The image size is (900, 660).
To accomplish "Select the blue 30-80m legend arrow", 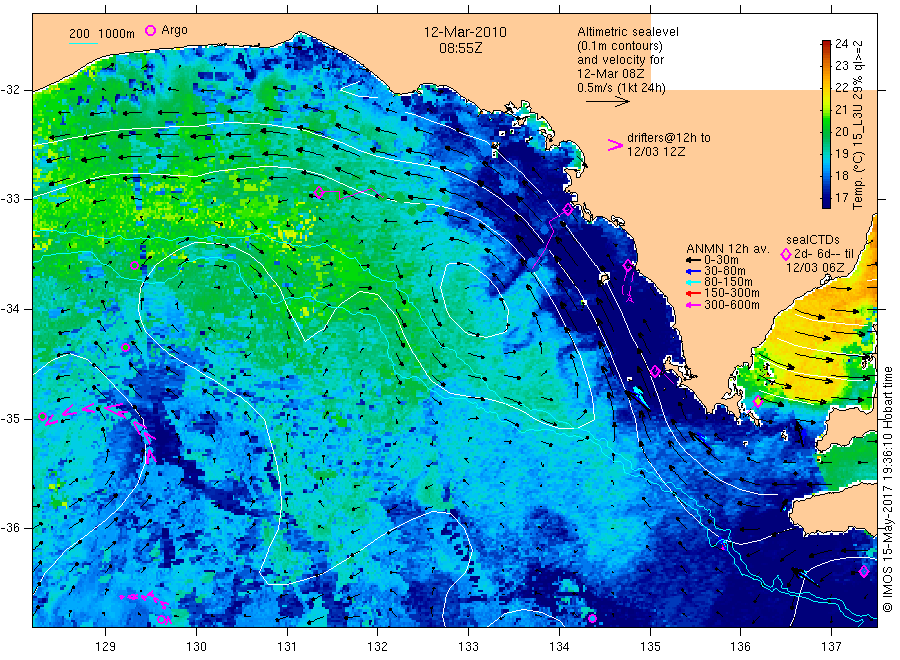I will click(x=693, y=271).
